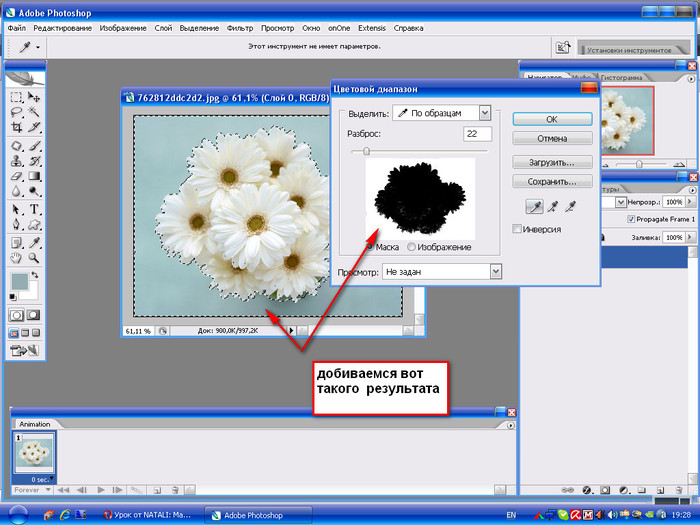Open the Выделение menu
Screen dimensions: 700x525
click(199, 28)
